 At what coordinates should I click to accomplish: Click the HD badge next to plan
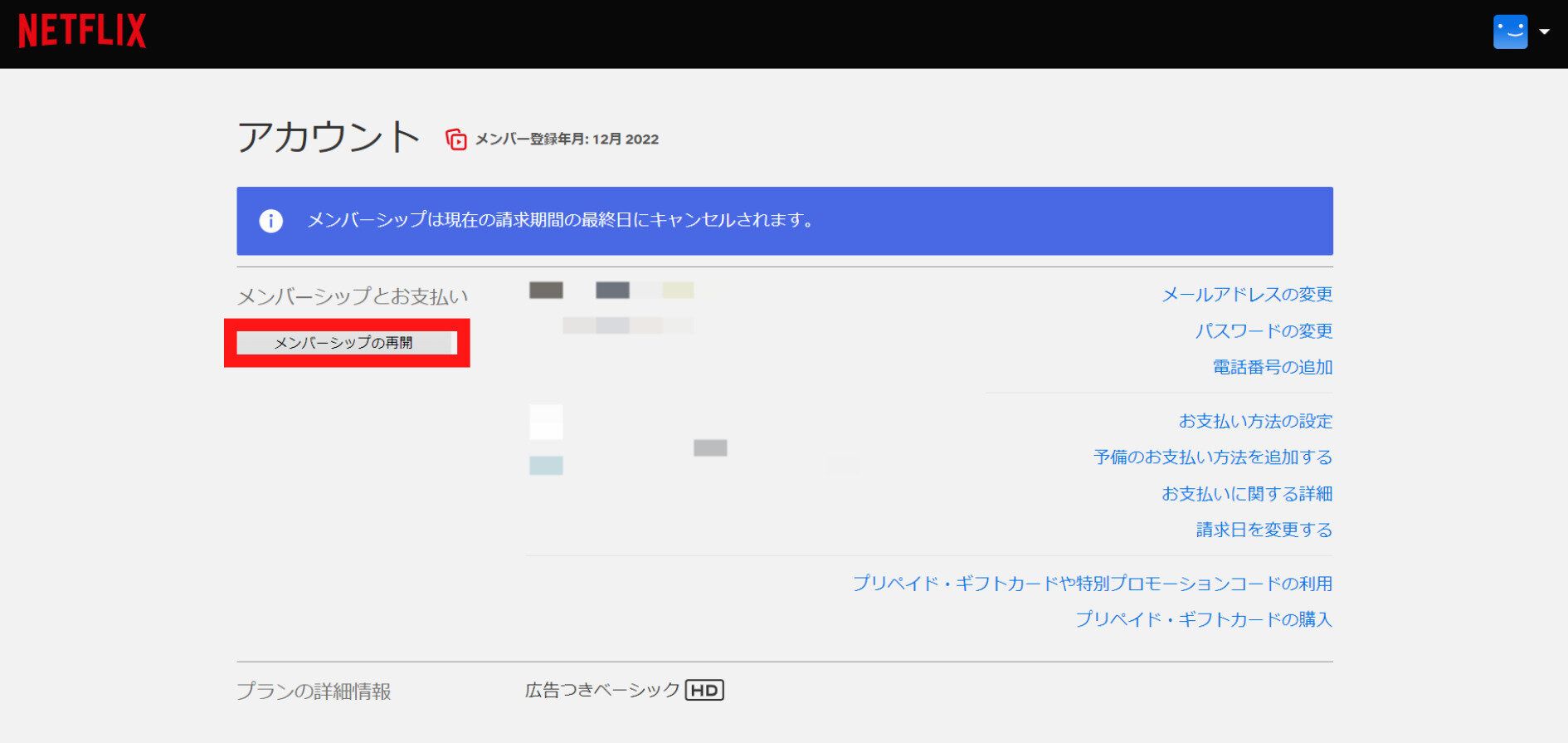704,690
